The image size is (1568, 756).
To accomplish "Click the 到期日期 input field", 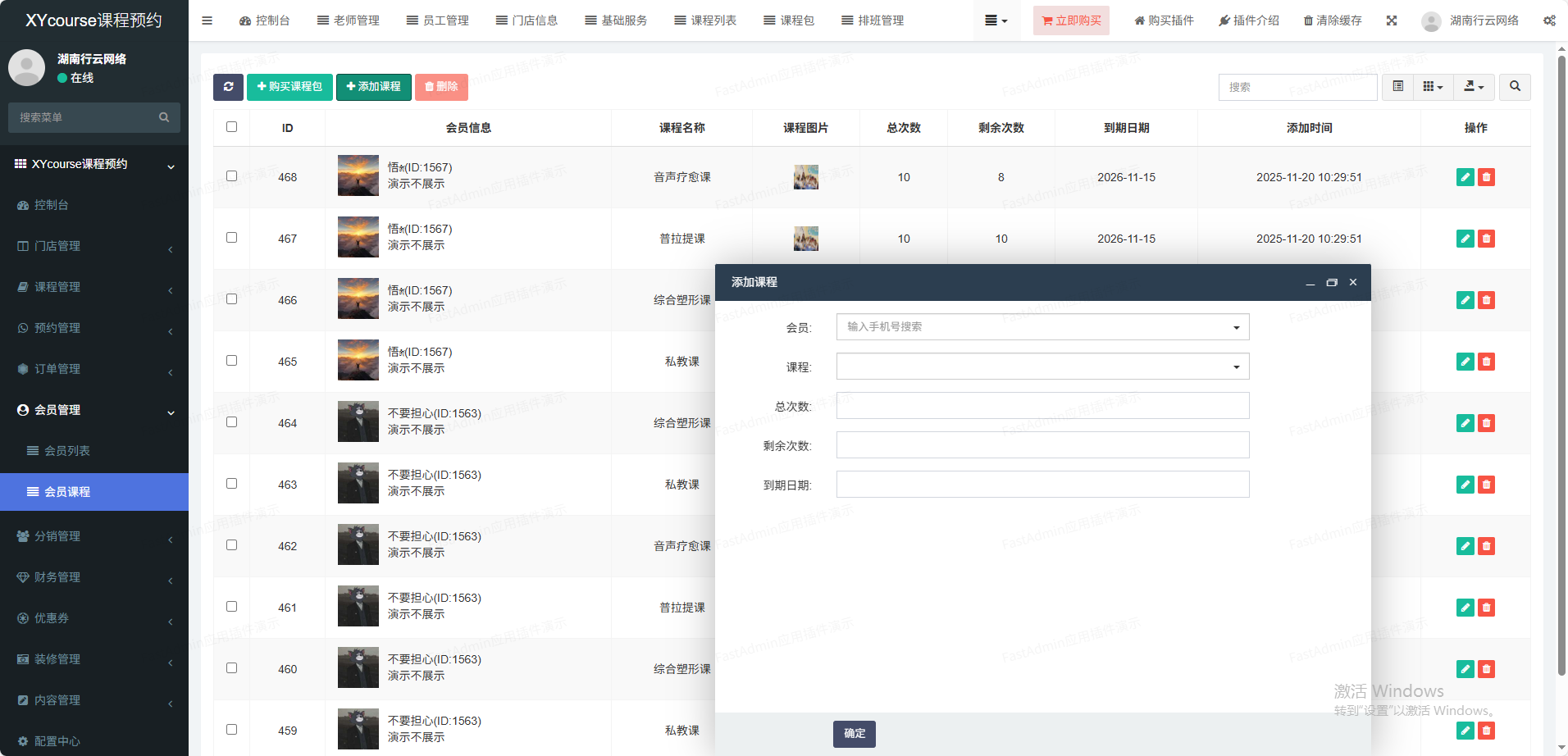I will pyautogui.click(x=1042, y=485).
